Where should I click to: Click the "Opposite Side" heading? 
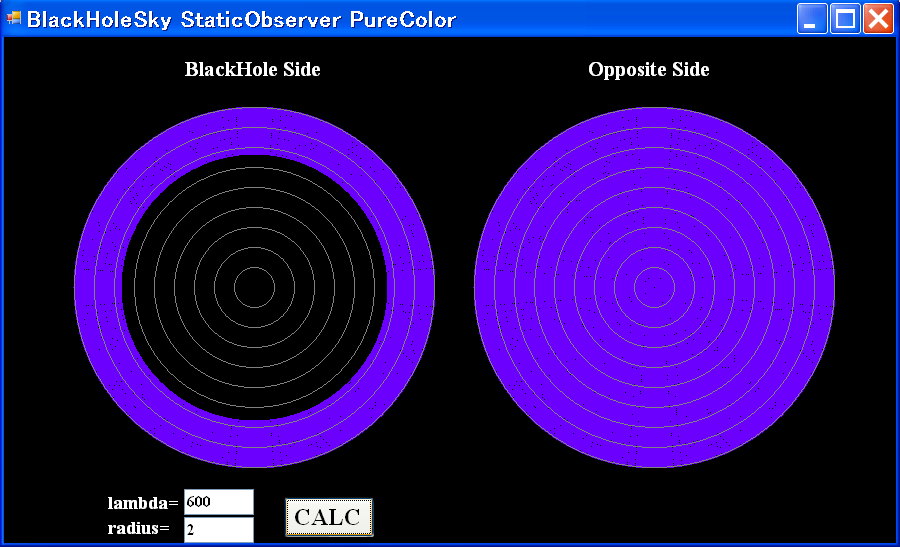coord(649,69)
